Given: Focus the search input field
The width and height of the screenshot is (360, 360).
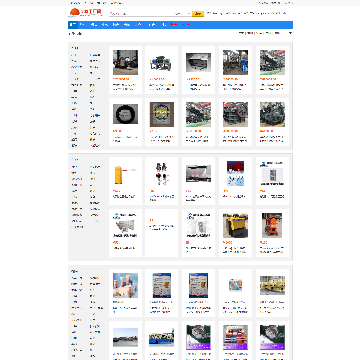Looking at the screenshot, I should click(141, 14).
